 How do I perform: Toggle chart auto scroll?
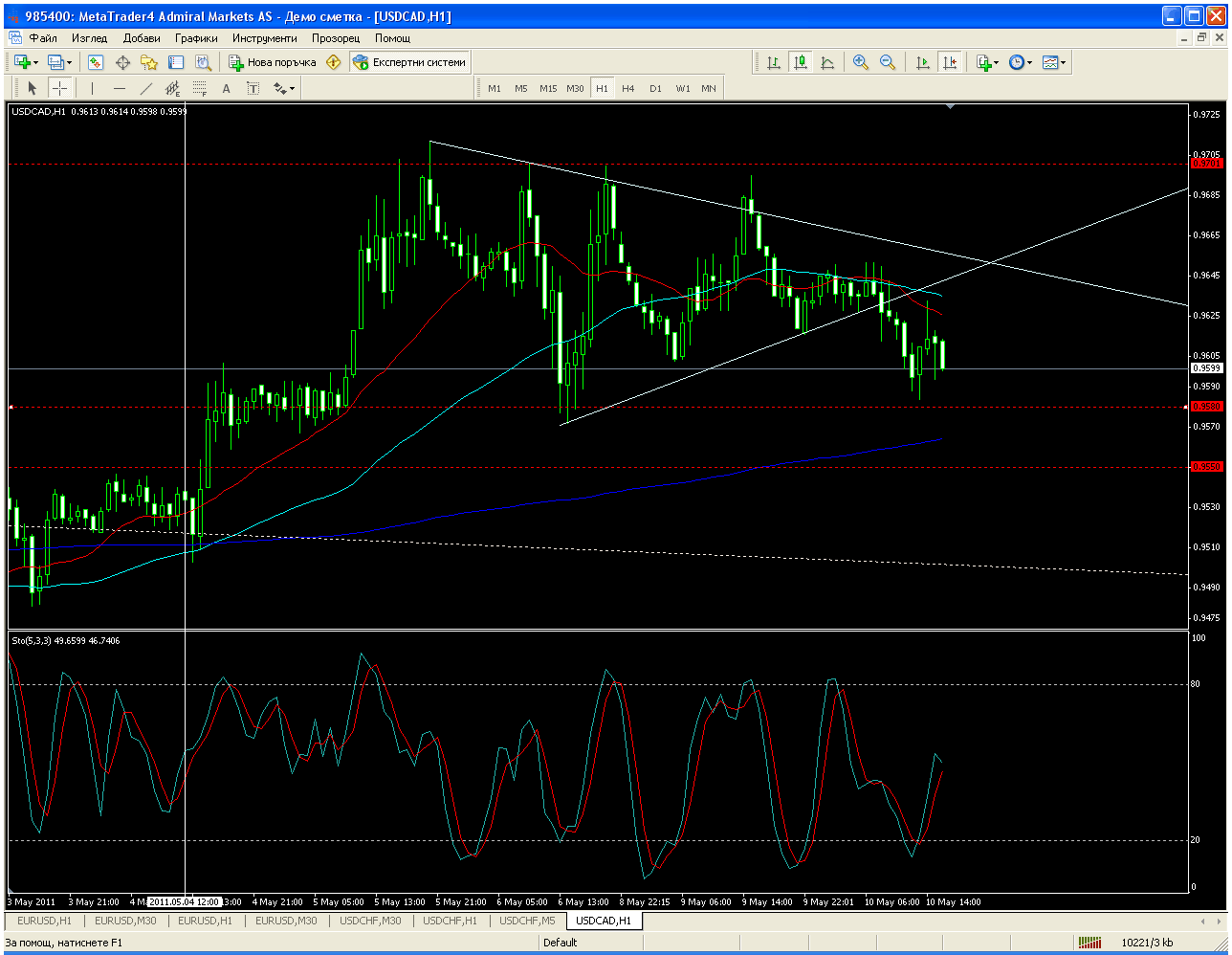tap(923, 62)
